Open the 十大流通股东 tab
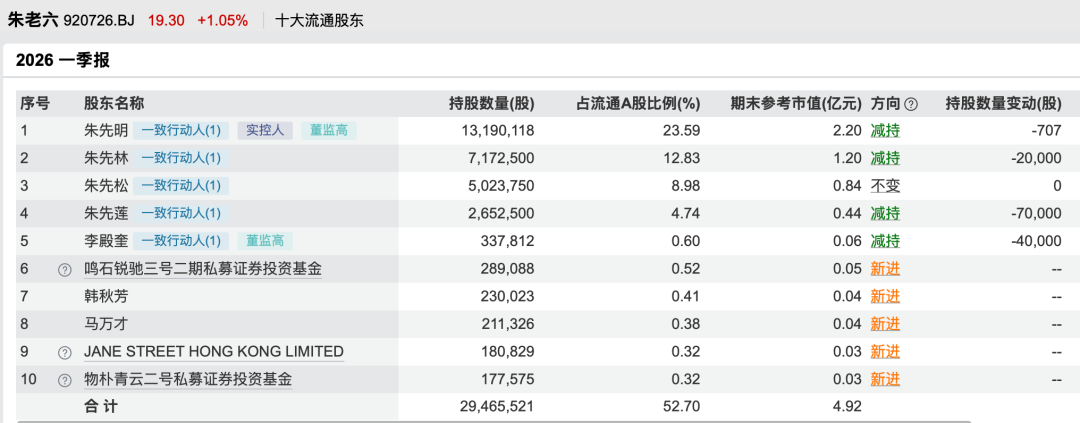 pos(319,20)
